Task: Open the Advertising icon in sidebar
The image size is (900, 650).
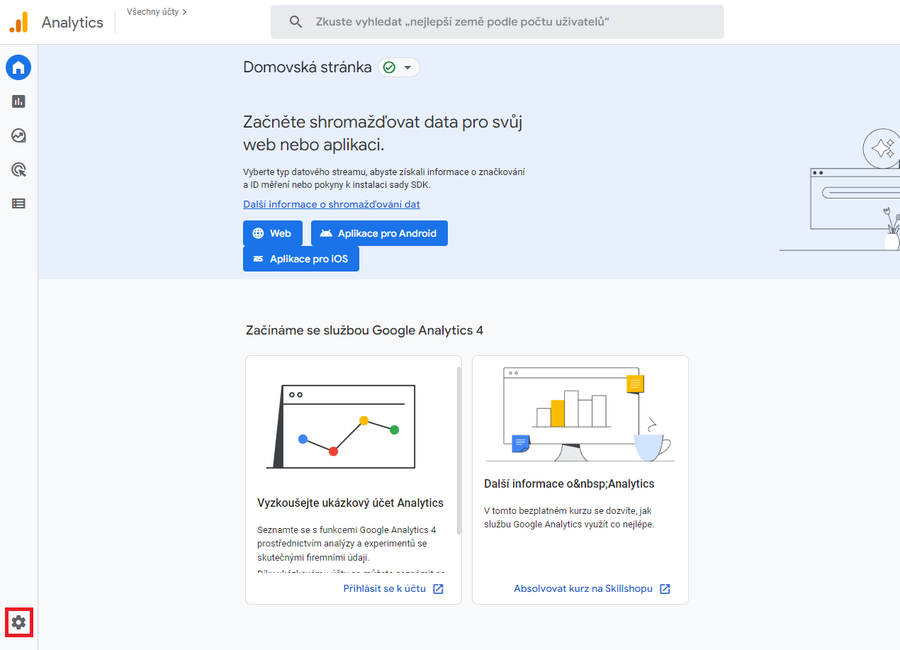Action: click(x=18, y=170)
